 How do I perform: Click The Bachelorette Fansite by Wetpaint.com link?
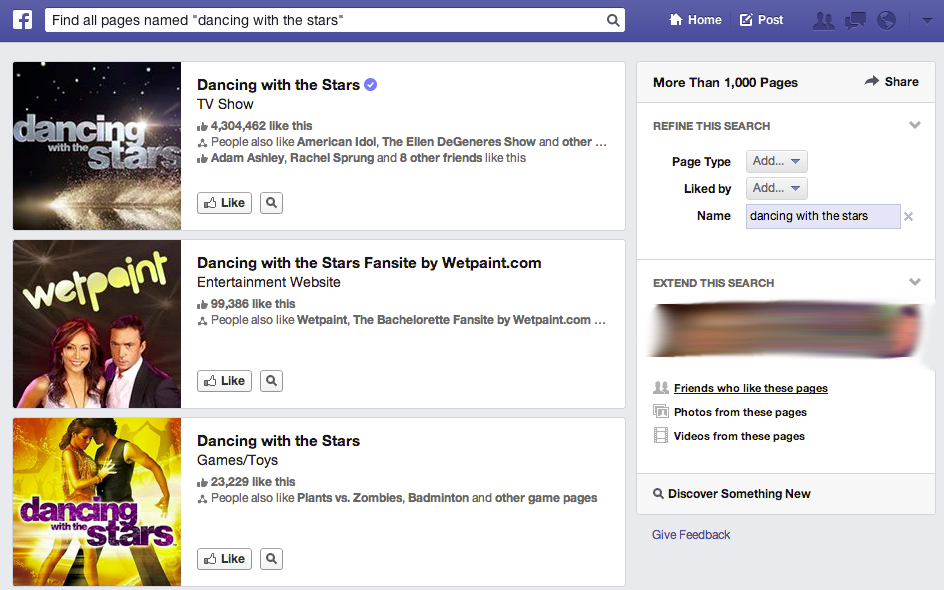click(471, 320)
